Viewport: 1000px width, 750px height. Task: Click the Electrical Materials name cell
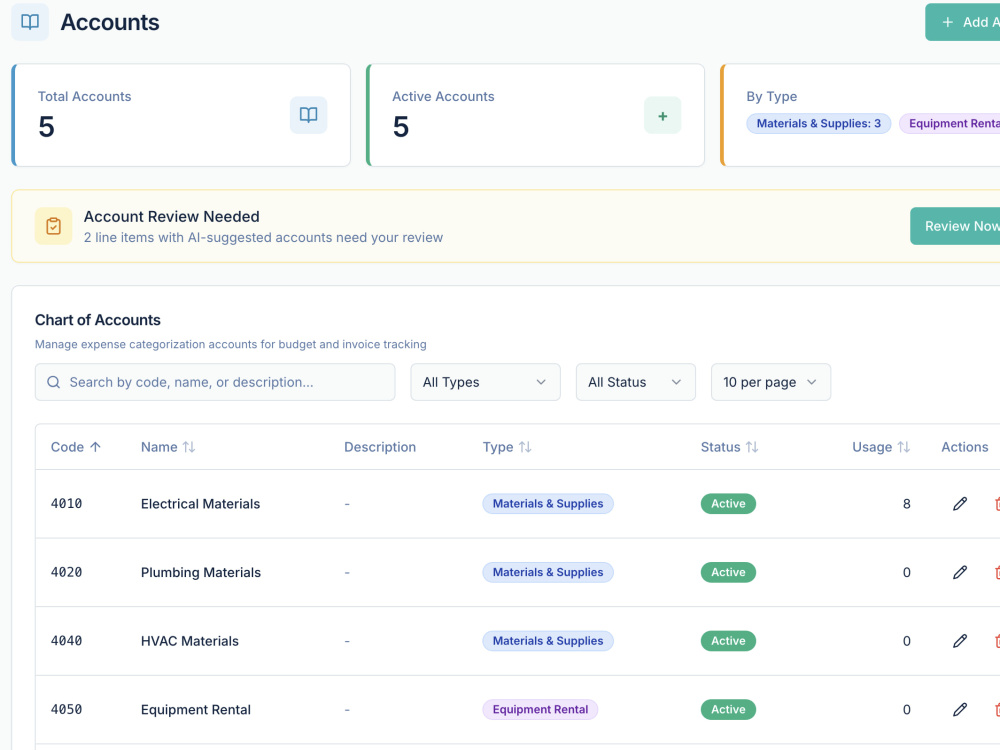[200, 504]
